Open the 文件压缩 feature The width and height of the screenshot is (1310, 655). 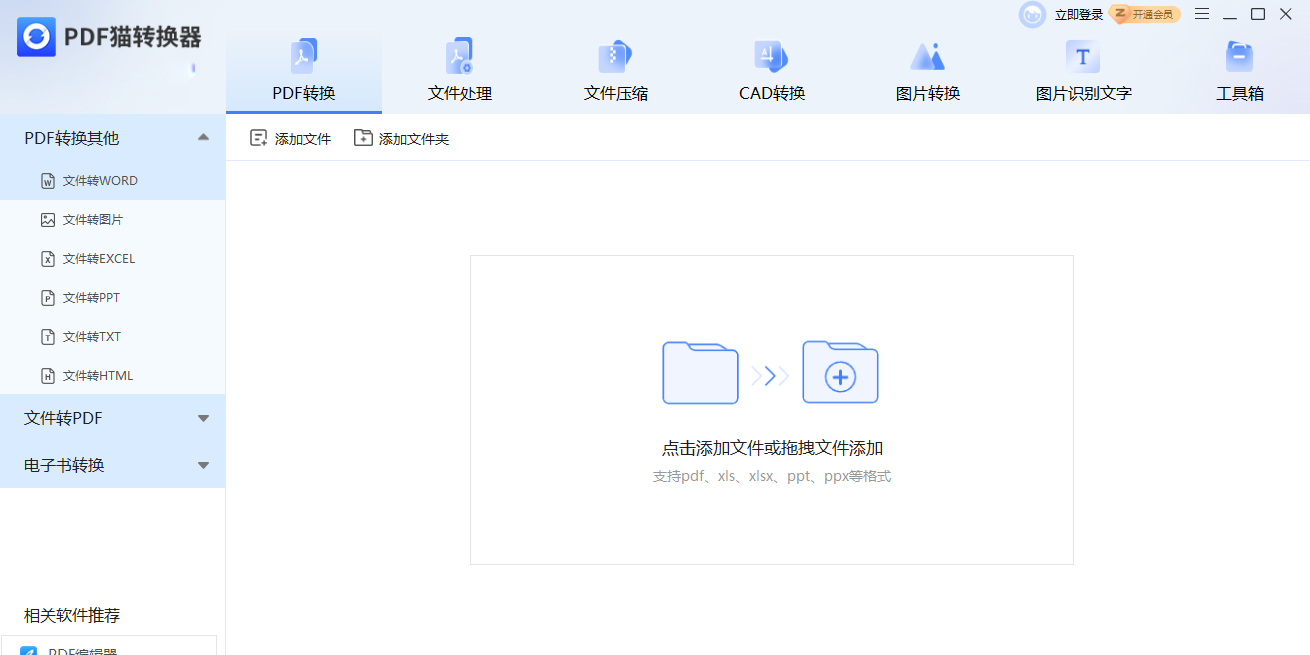[x=615, y=70]
